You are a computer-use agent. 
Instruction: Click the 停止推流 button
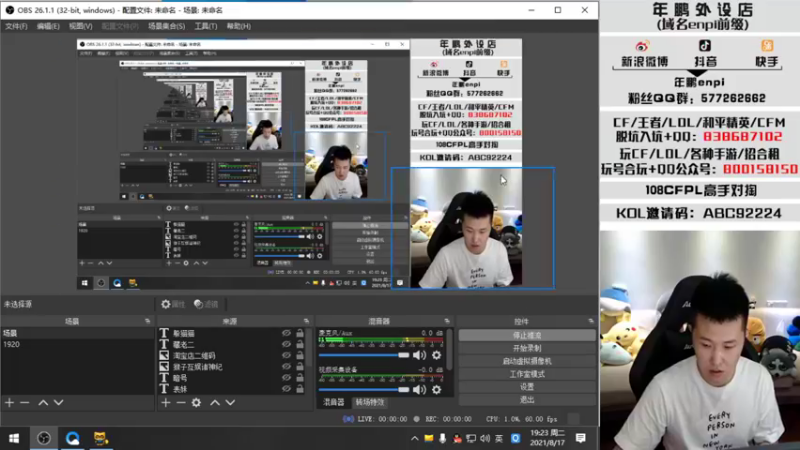pos(527,335)
